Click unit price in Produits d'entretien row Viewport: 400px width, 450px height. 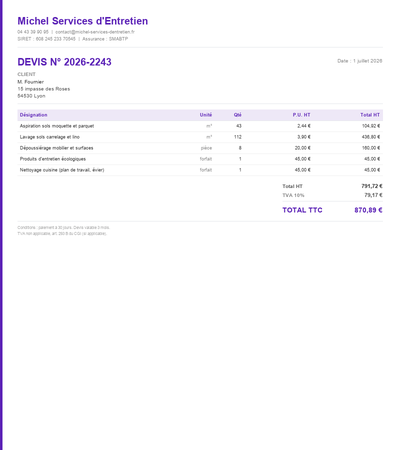[x=303, y=159]
